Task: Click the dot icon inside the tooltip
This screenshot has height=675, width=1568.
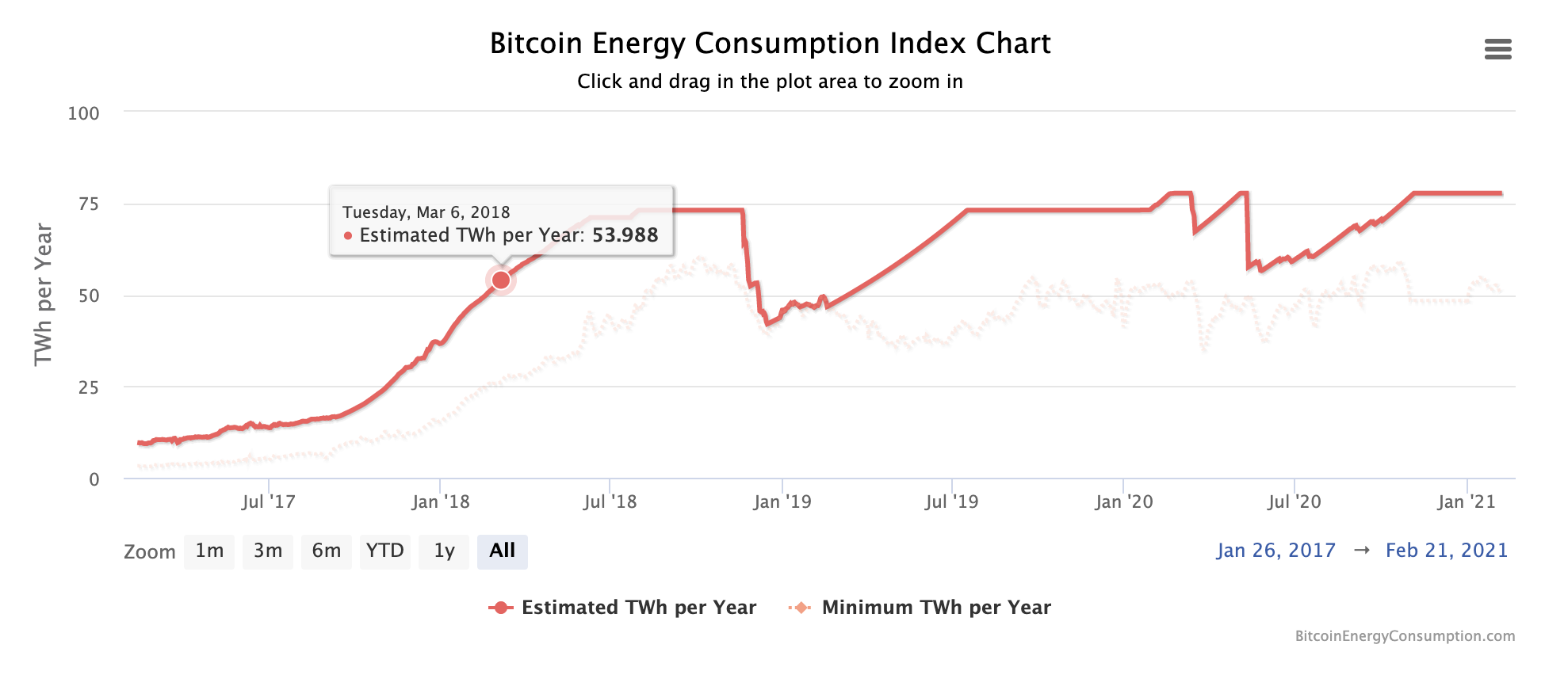Action: pyautogui.click(x=346, y=235)
